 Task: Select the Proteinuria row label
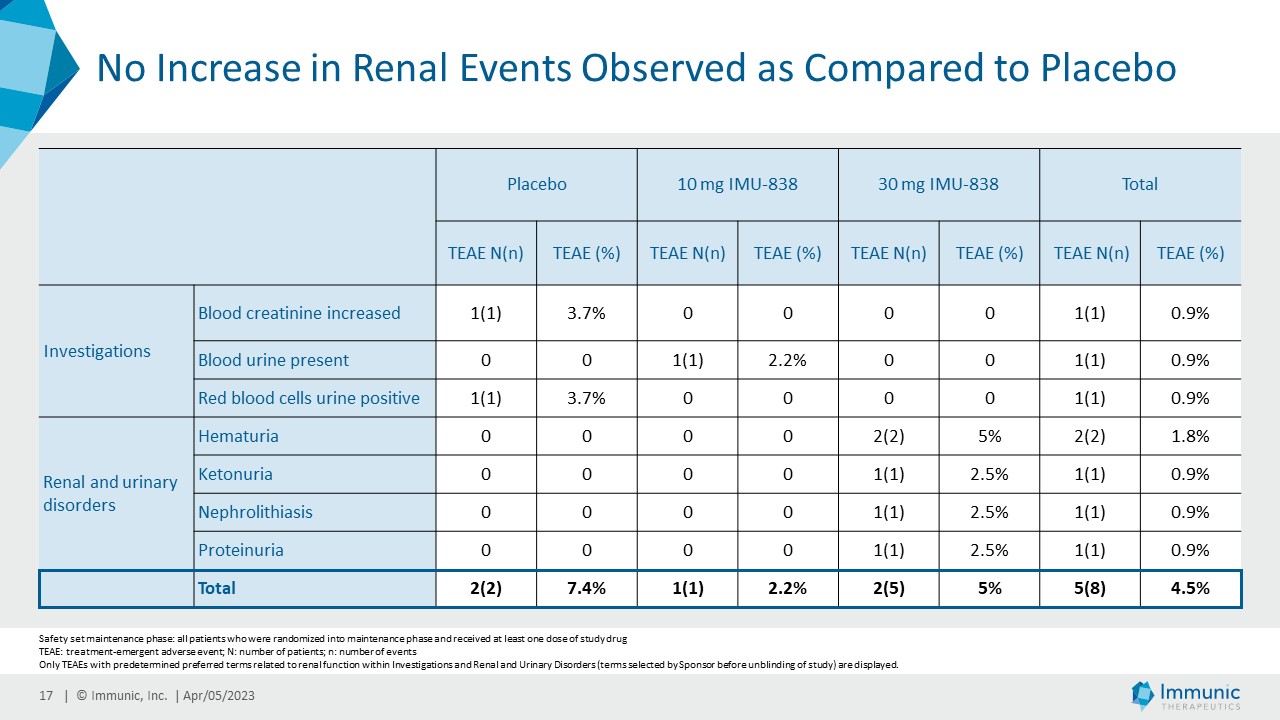241,550
